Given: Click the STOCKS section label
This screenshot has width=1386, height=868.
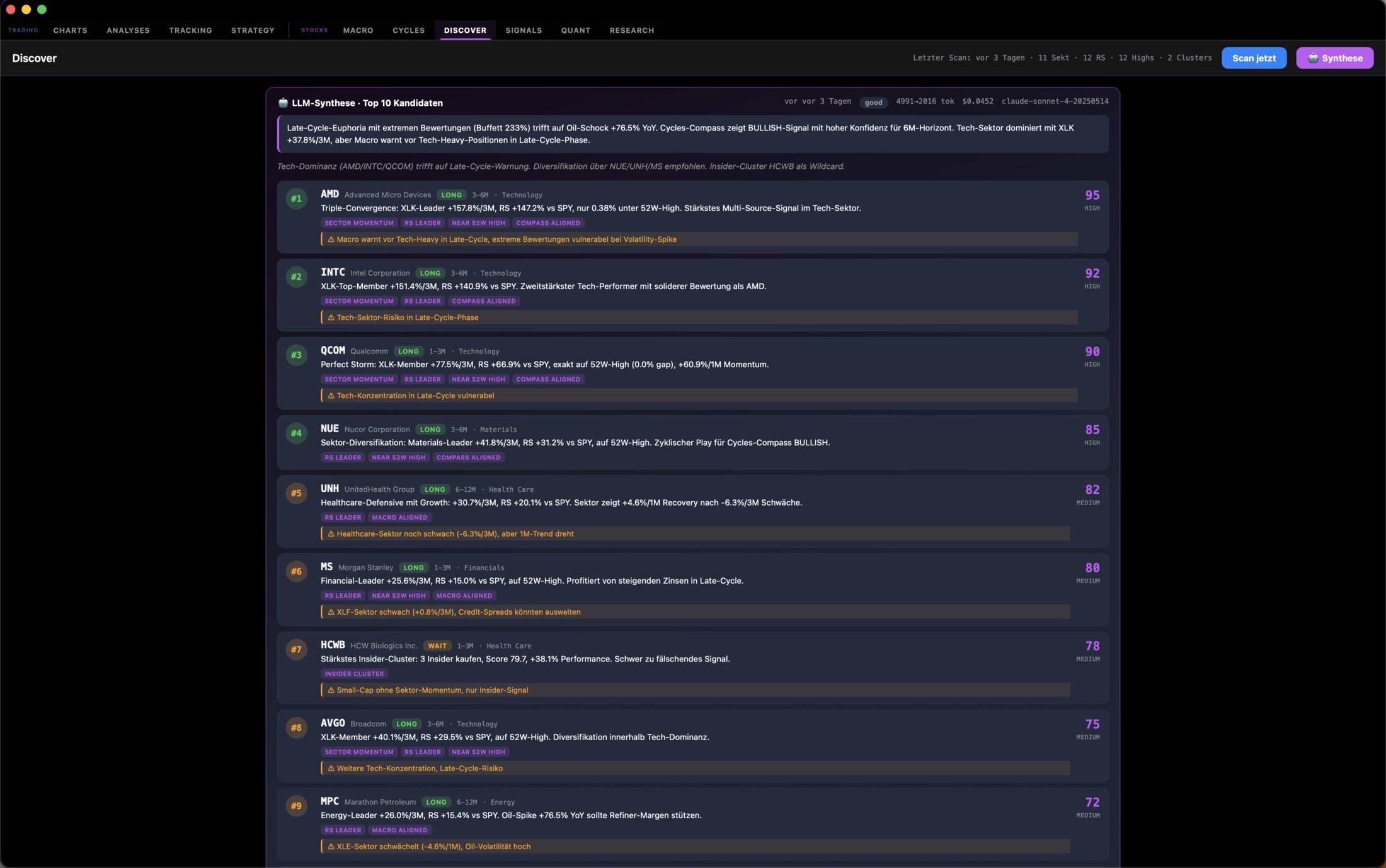Looking at the screenshot, I should [314, 30].
